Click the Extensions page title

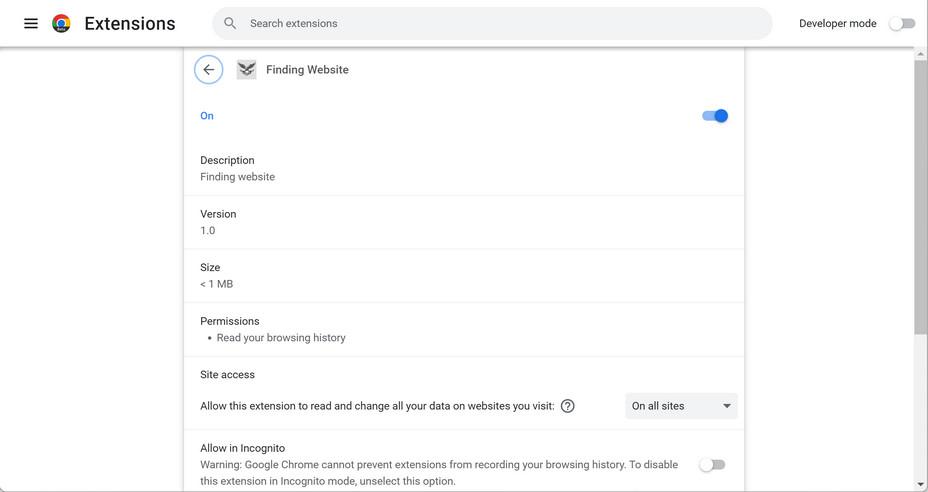130,23
